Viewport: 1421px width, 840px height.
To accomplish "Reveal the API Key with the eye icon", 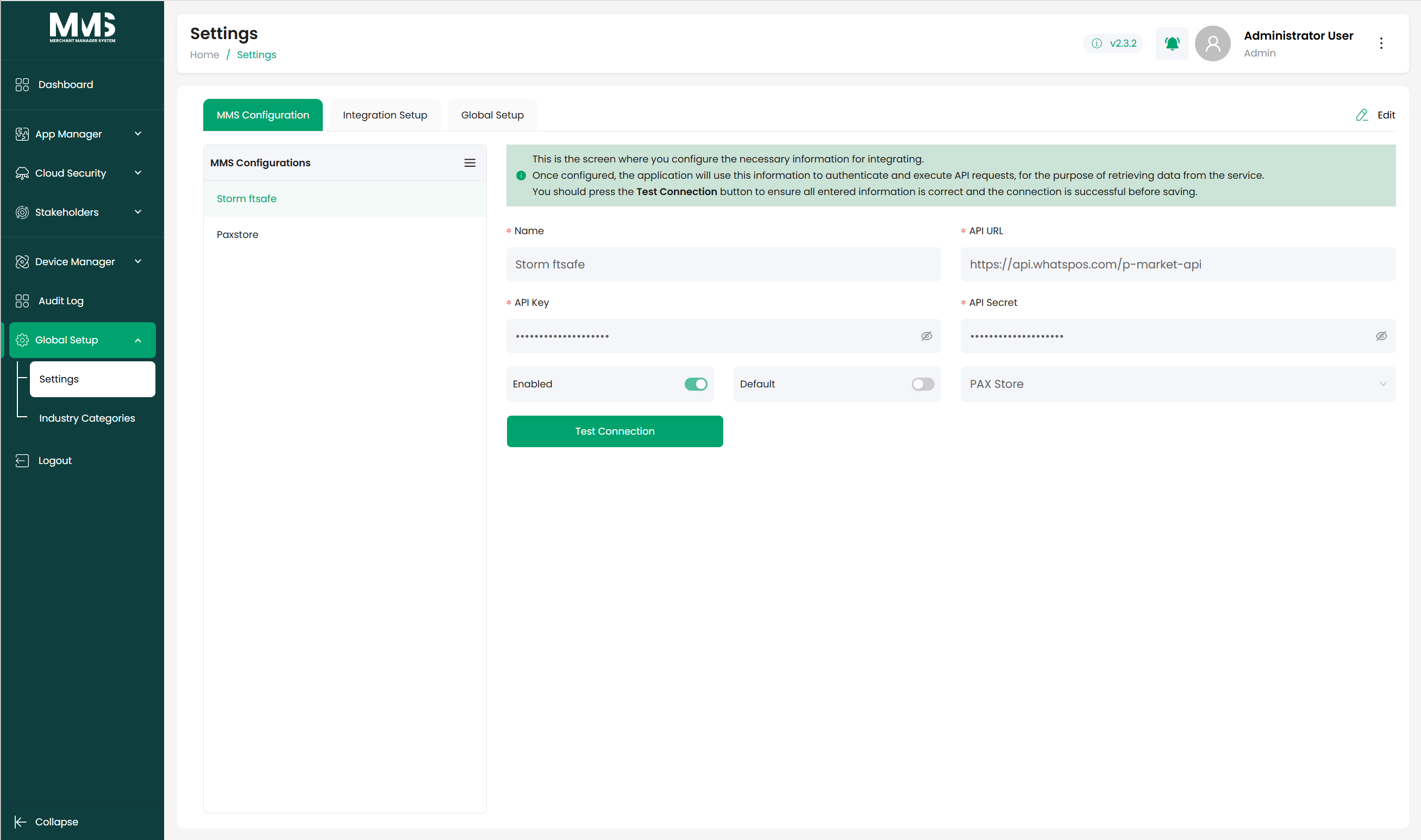I will pos(926,336).
